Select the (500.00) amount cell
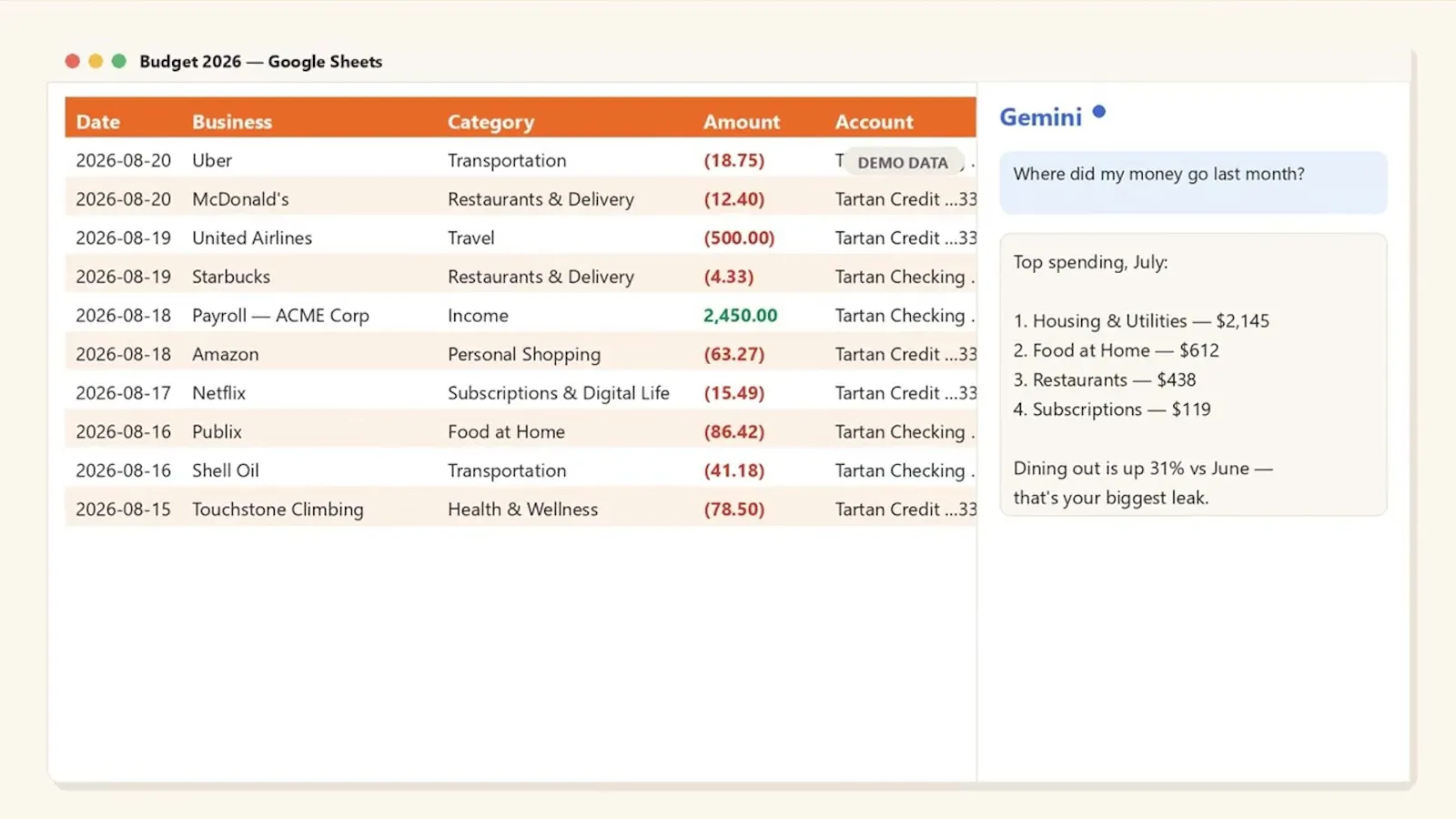 739,238
